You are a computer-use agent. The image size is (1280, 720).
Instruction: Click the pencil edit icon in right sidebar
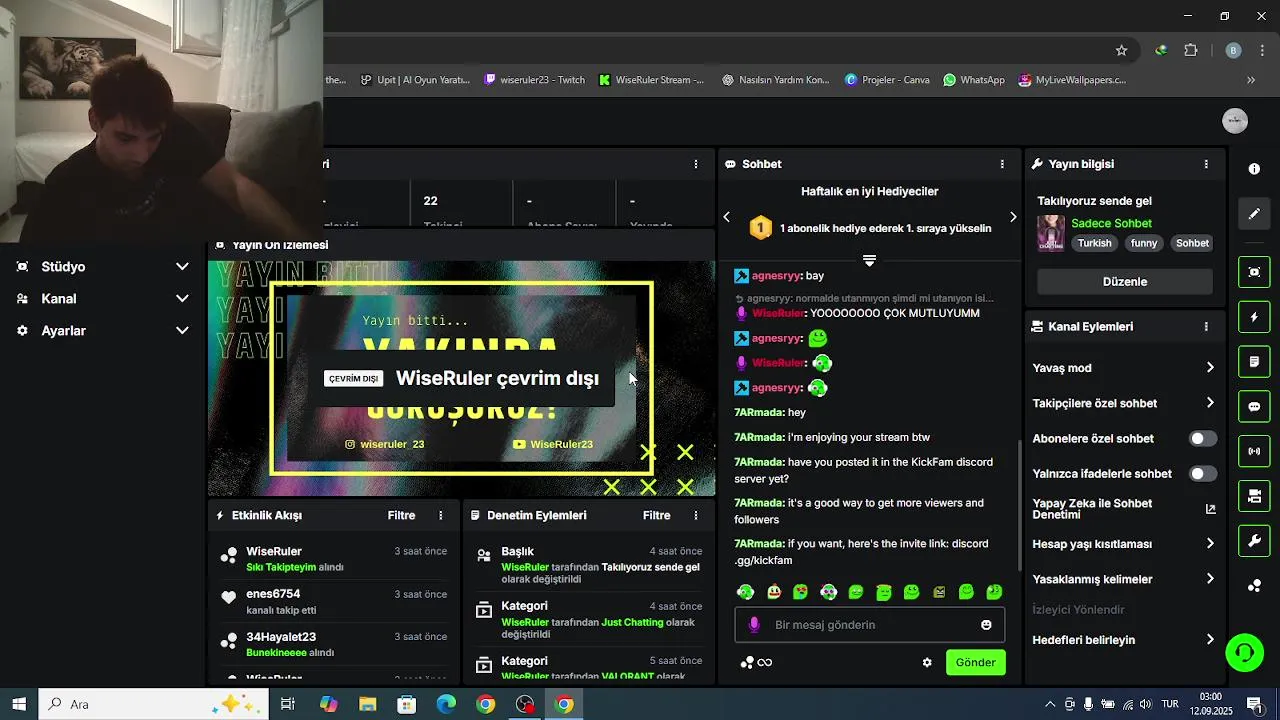point(1254,214)
